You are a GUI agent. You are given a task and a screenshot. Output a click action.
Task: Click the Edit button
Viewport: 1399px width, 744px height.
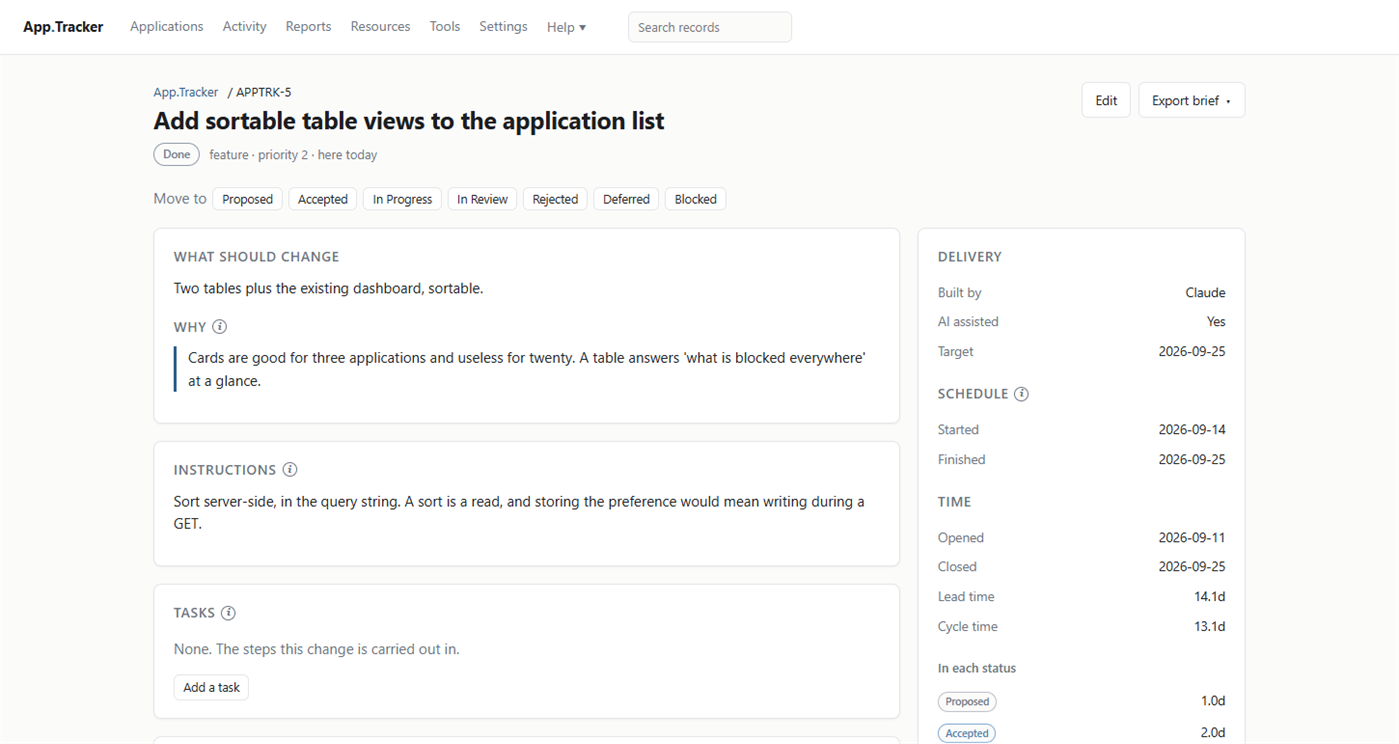click(1106, 100)
